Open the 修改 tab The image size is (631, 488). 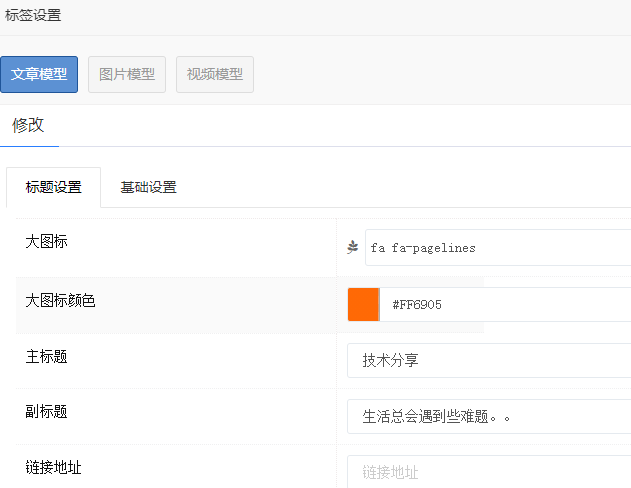(x=28, y=126)
